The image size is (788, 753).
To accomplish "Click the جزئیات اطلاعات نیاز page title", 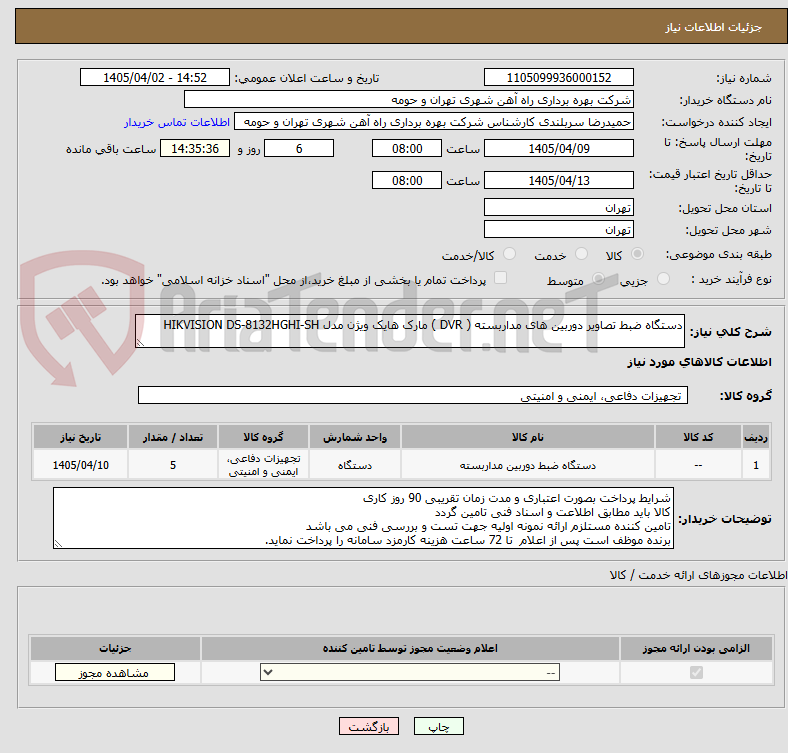I will [x=714, y=27].
